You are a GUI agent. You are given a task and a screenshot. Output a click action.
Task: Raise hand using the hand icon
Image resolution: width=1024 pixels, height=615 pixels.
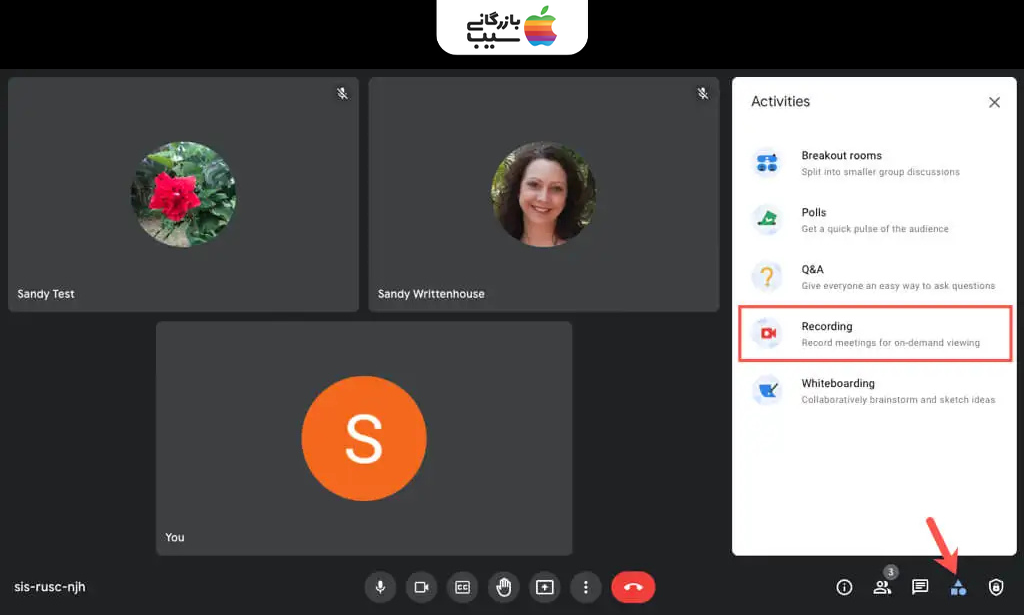pos(504,587)
